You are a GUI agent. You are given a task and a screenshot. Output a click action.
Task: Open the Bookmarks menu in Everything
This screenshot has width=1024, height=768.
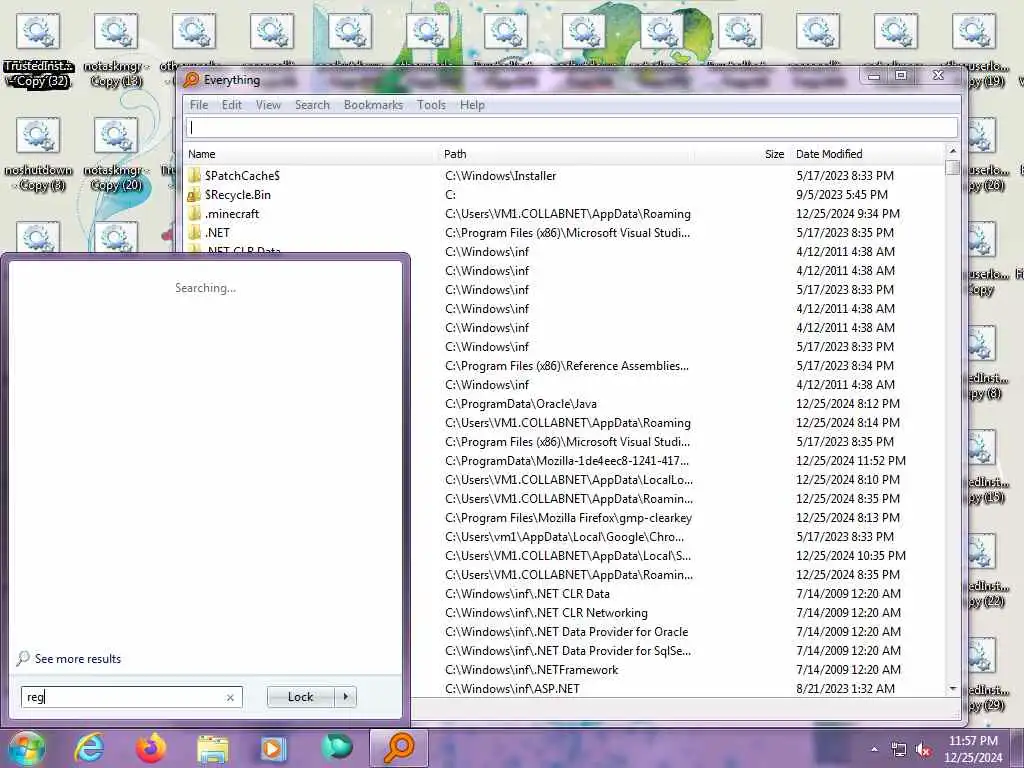(373, 105)
